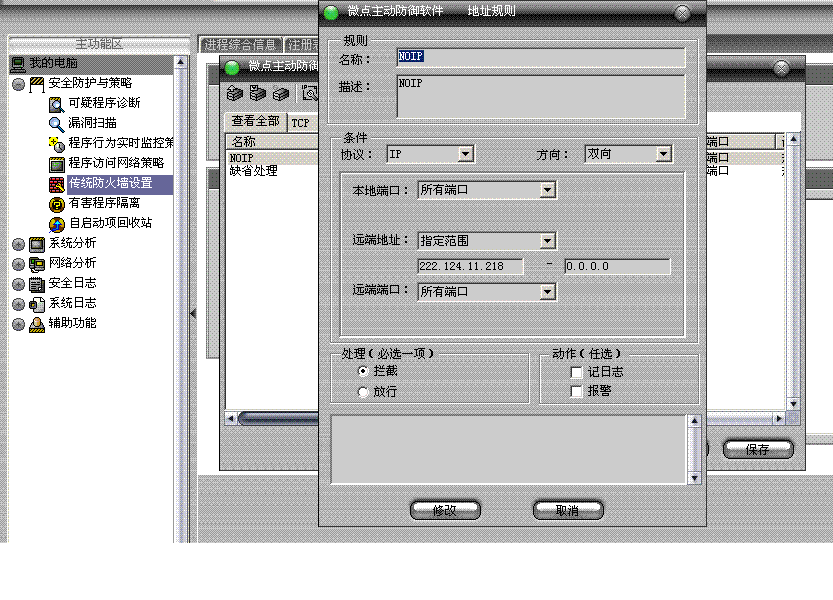Open 可疑程序诊断 via its magnifier icon

tap(56, 104)
